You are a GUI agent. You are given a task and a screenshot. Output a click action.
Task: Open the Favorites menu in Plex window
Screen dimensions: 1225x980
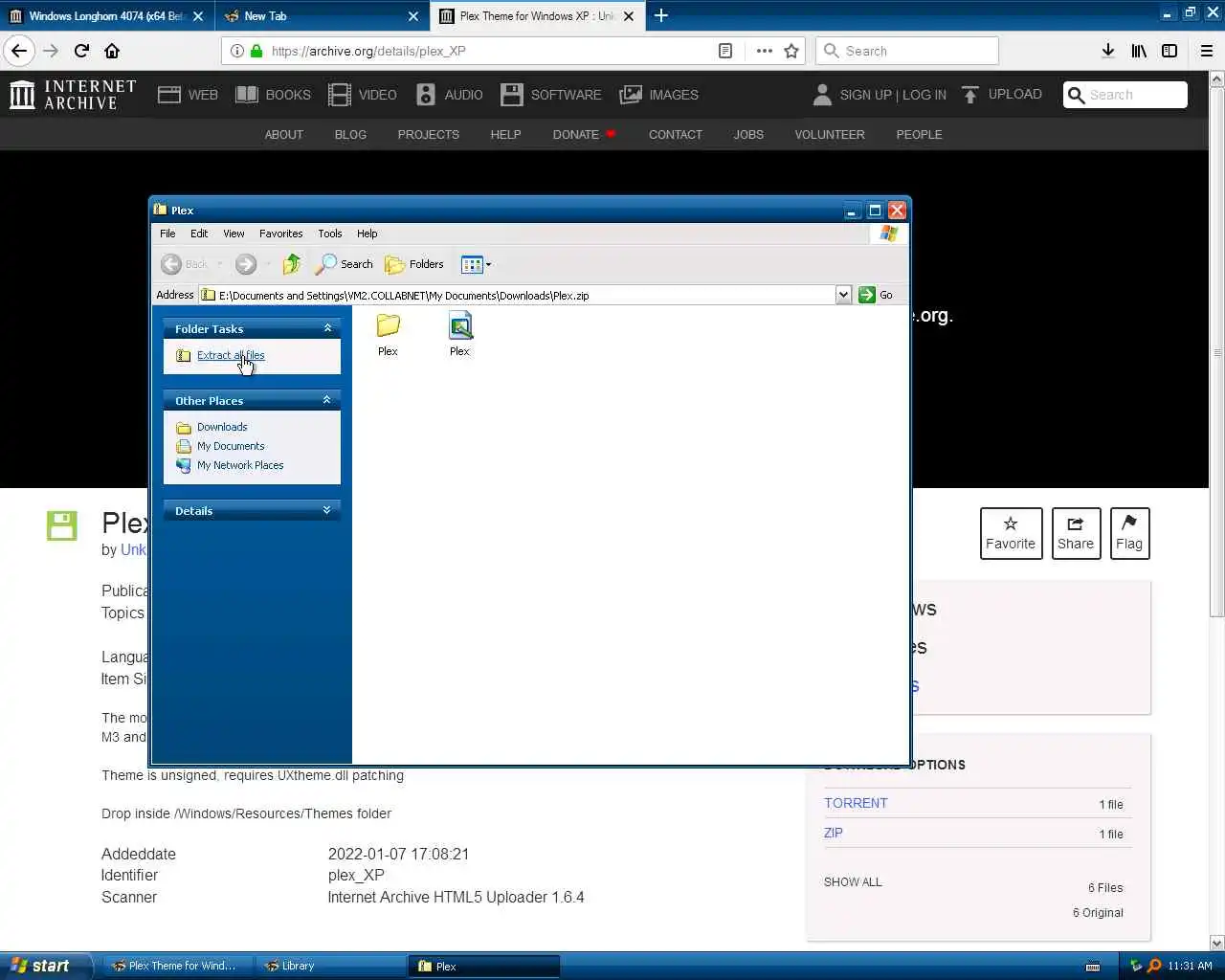coord(280,234)
